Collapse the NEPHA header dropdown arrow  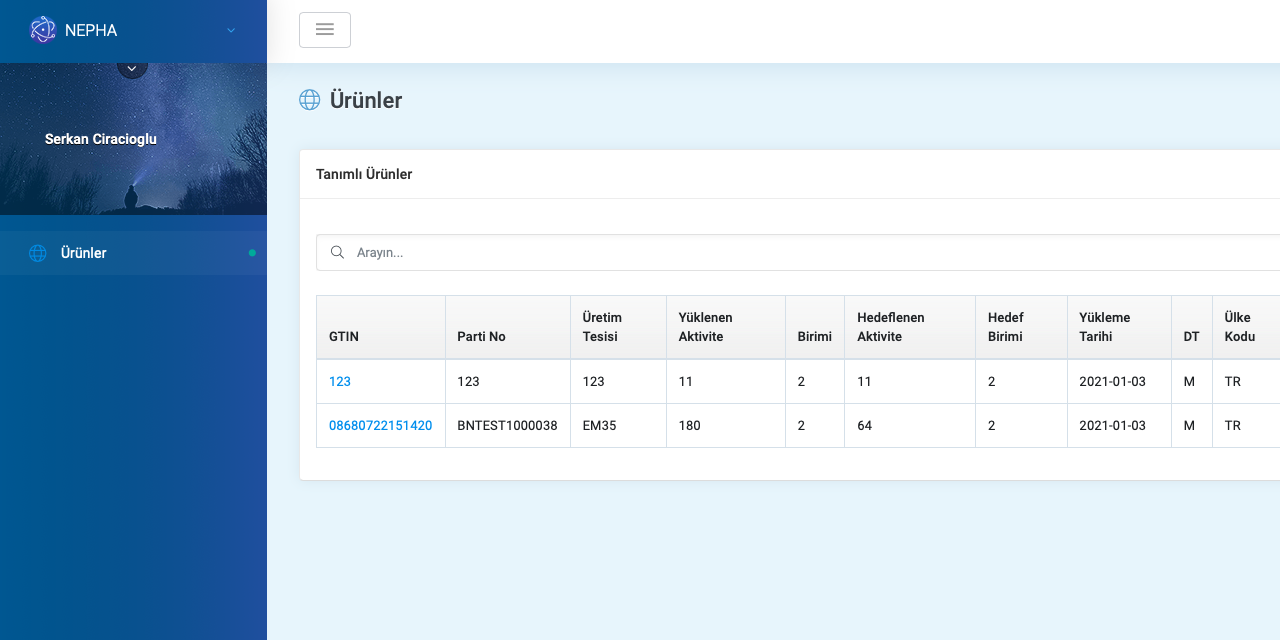tap(231, 30)
